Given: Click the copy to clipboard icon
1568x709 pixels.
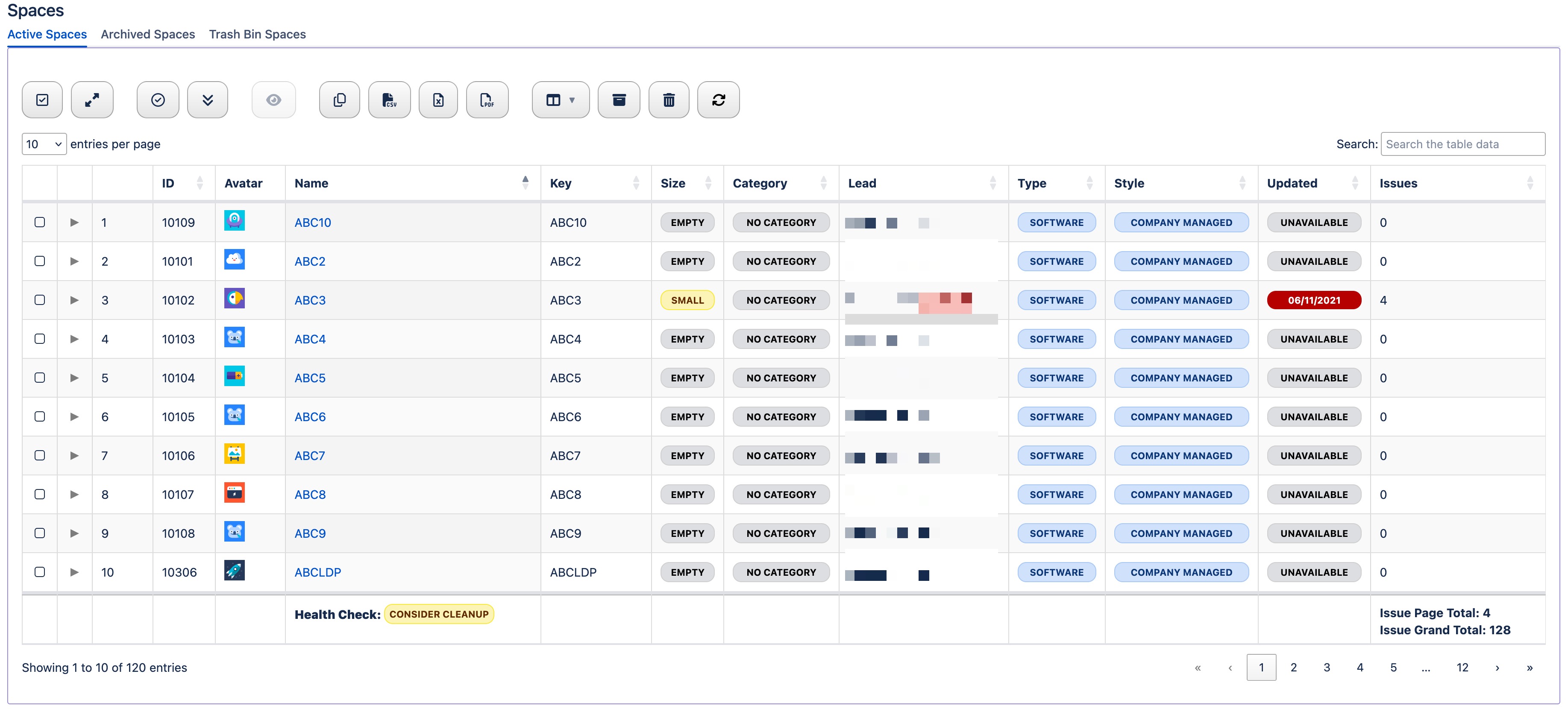Looking at the screenshot, I should (339, 100).
